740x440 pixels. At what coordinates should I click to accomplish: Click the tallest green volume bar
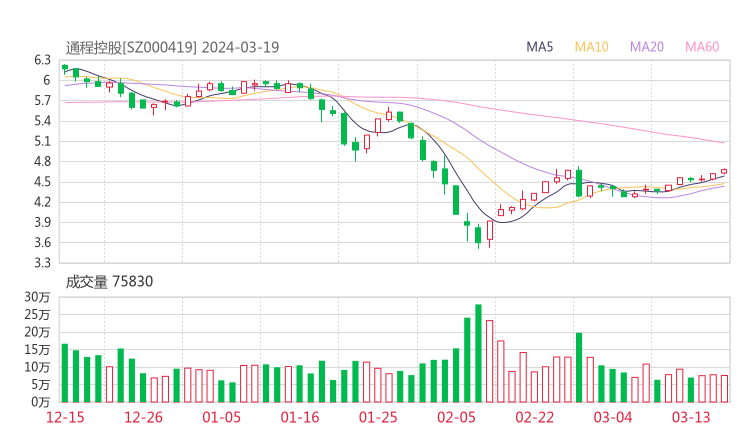tap(478, 353)
